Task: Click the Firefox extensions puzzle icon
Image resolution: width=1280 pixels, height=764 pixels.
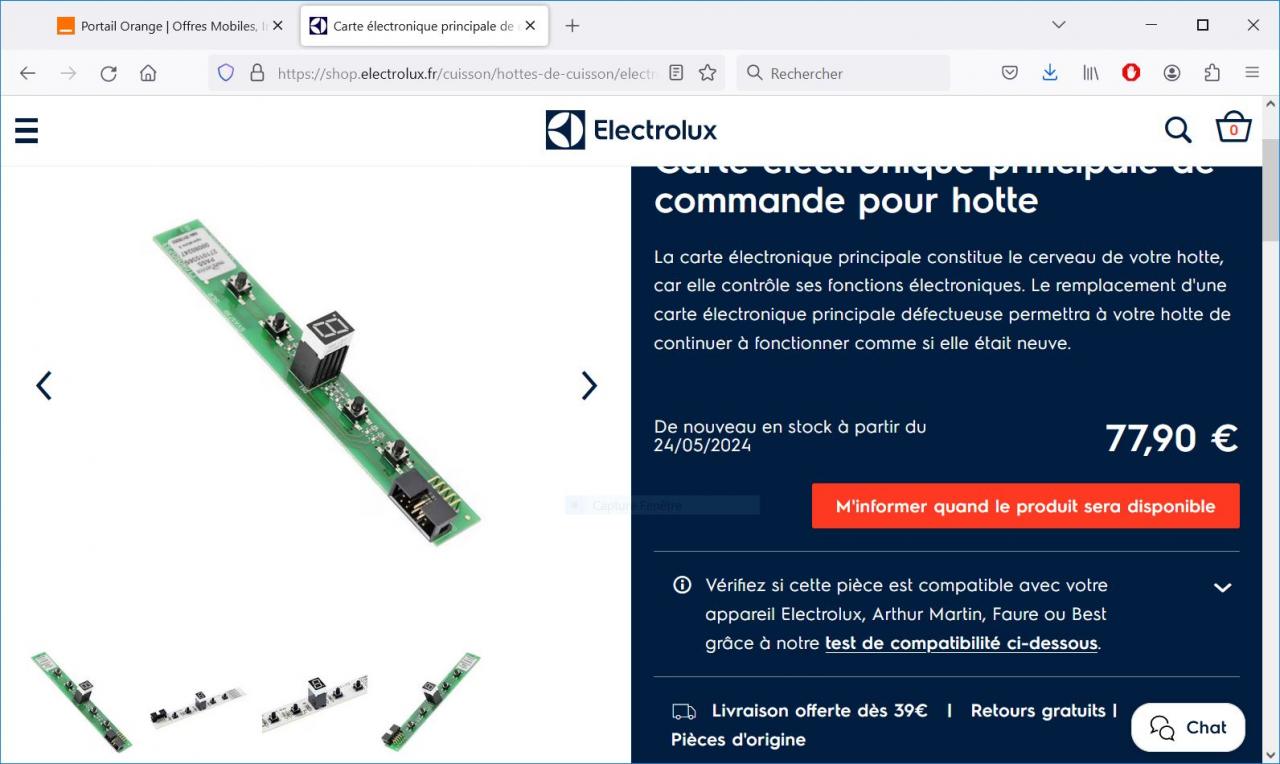Action: click(x=1212, y=73)
